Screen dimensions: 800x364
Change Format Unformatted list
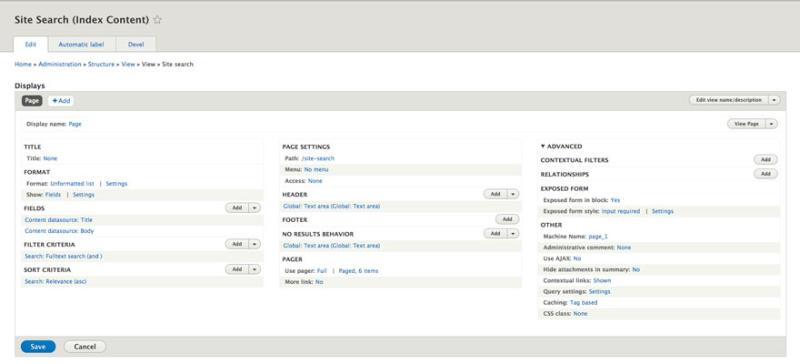tap(72, 184)
